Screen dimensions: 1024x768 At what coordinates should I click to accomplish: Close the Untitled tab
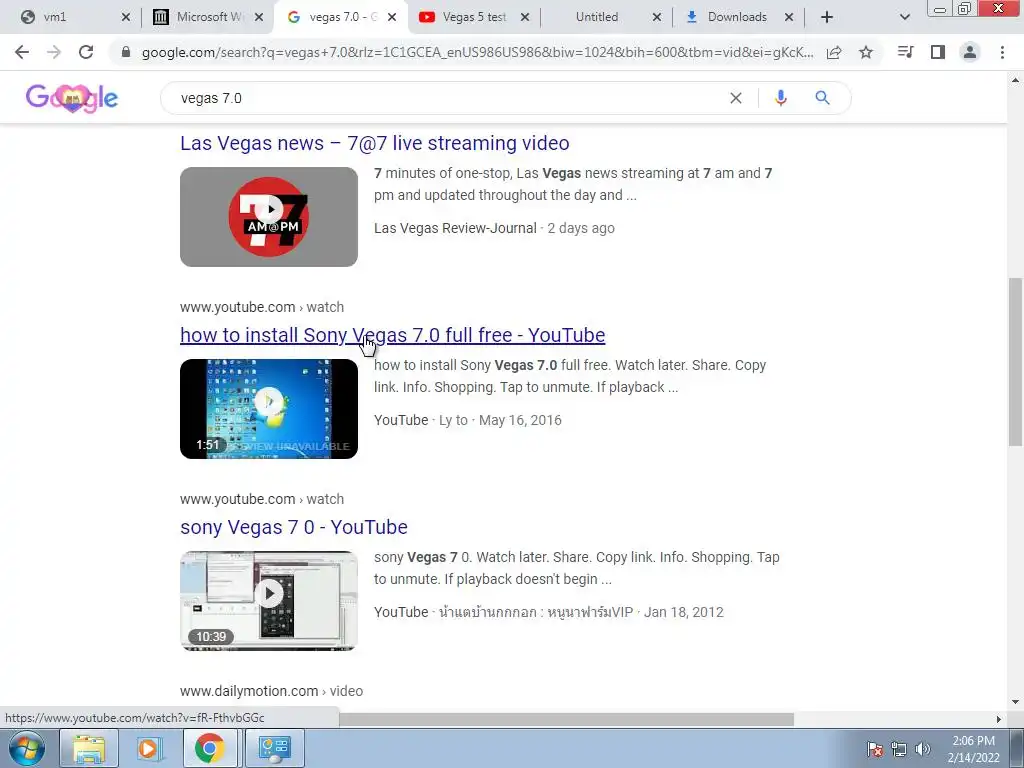click(x=657, y=17)
